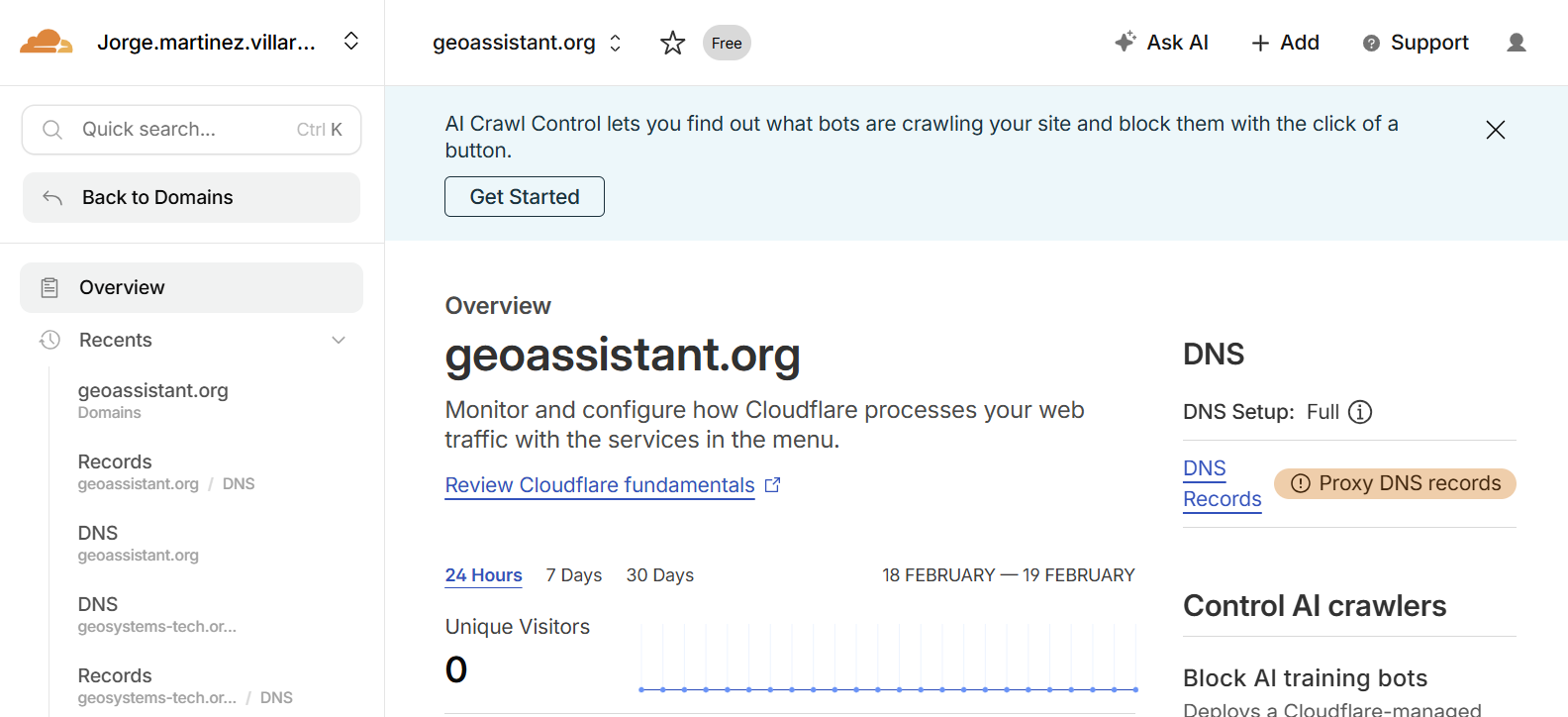Collapse the Recents section chevron
The width and height of the screenshot is (1568, 717).
tap(339, 340)
